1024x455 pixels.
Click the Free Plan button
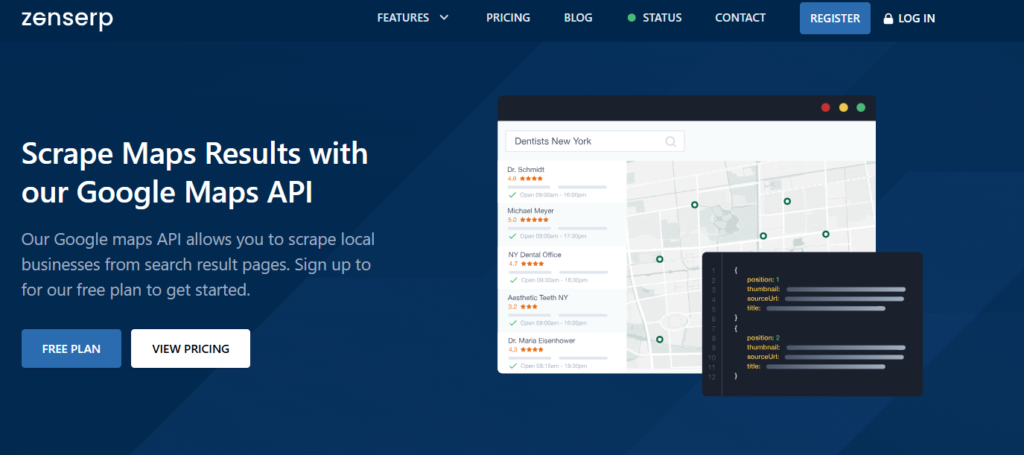point(71,348)
